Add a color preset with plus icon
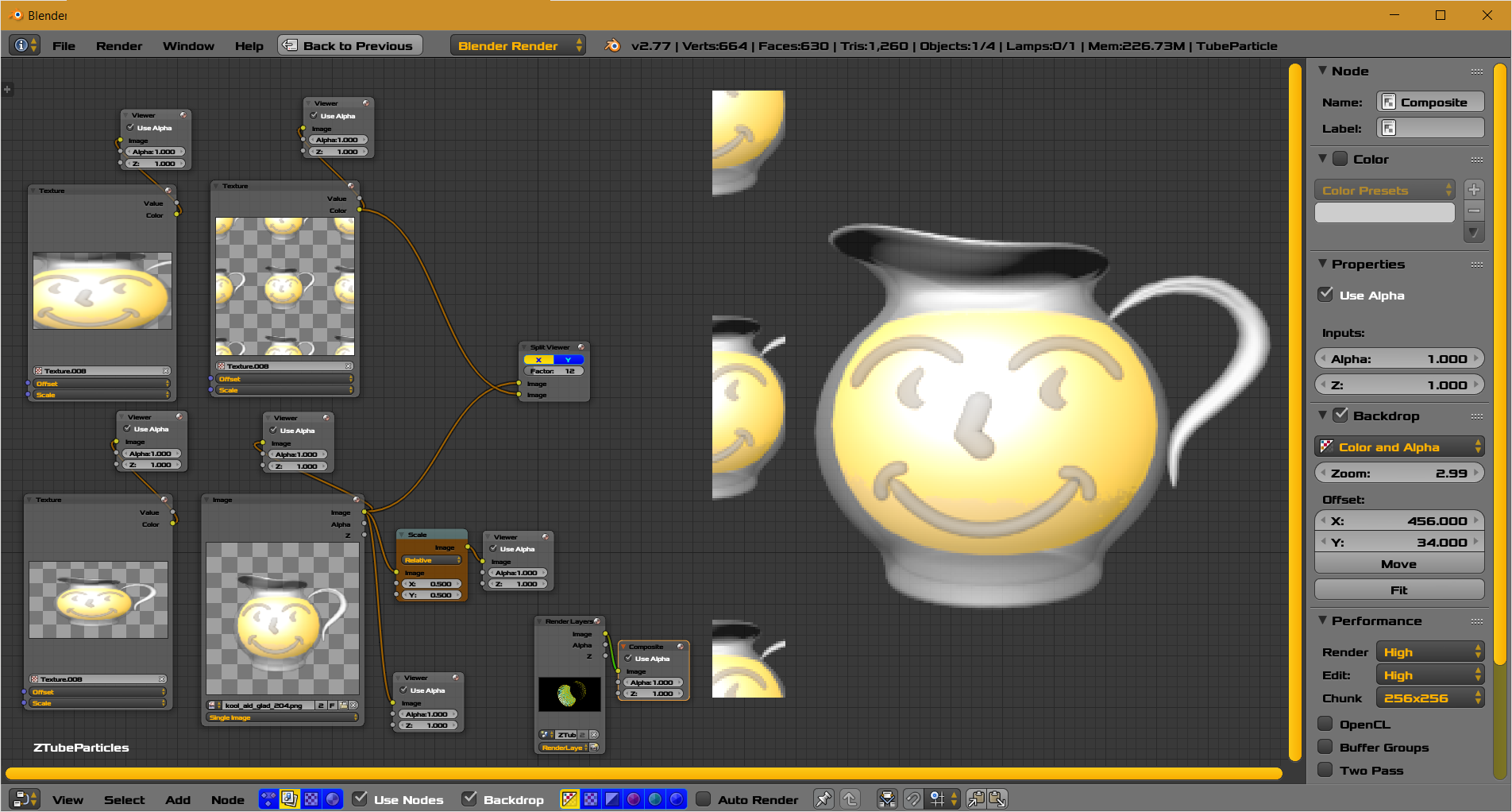Viewport: 1512px width, 812px height. (1474, 190)
